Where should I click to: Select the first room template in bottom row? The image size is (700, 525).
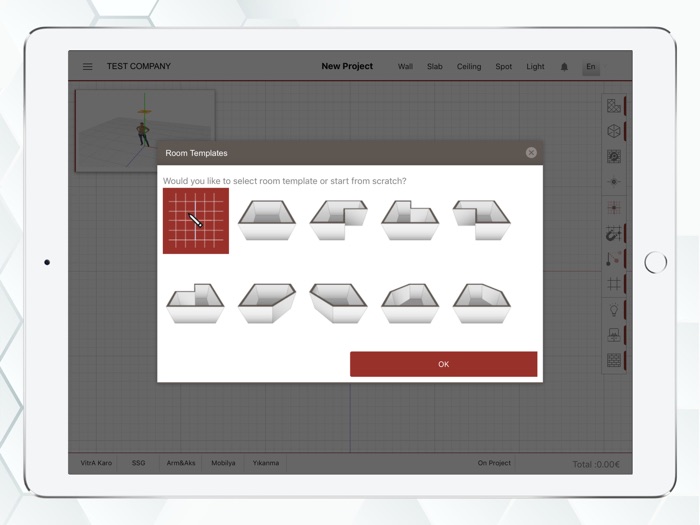pos(196,303)
